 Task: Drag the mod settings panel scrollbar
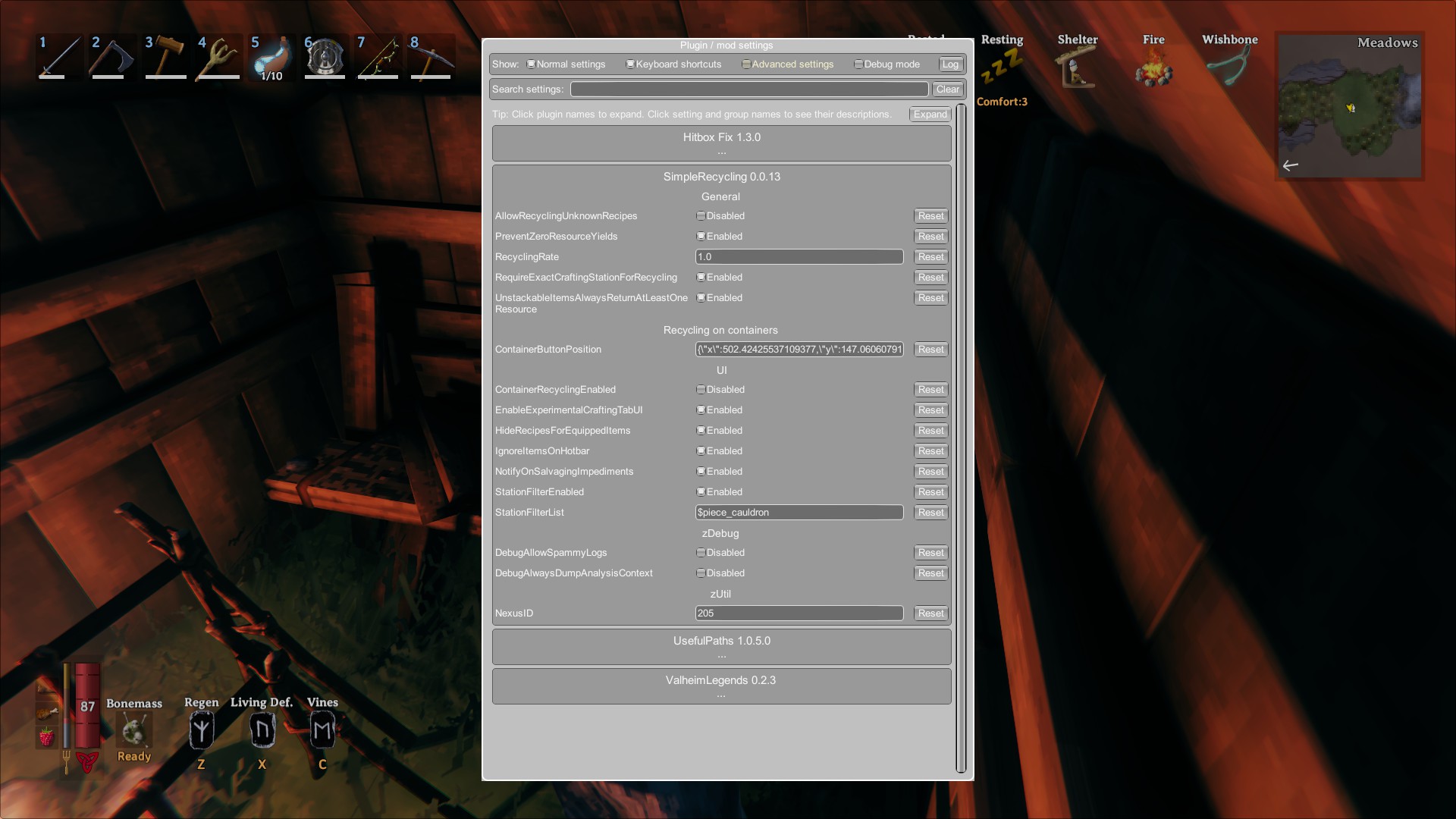(960, 400)
